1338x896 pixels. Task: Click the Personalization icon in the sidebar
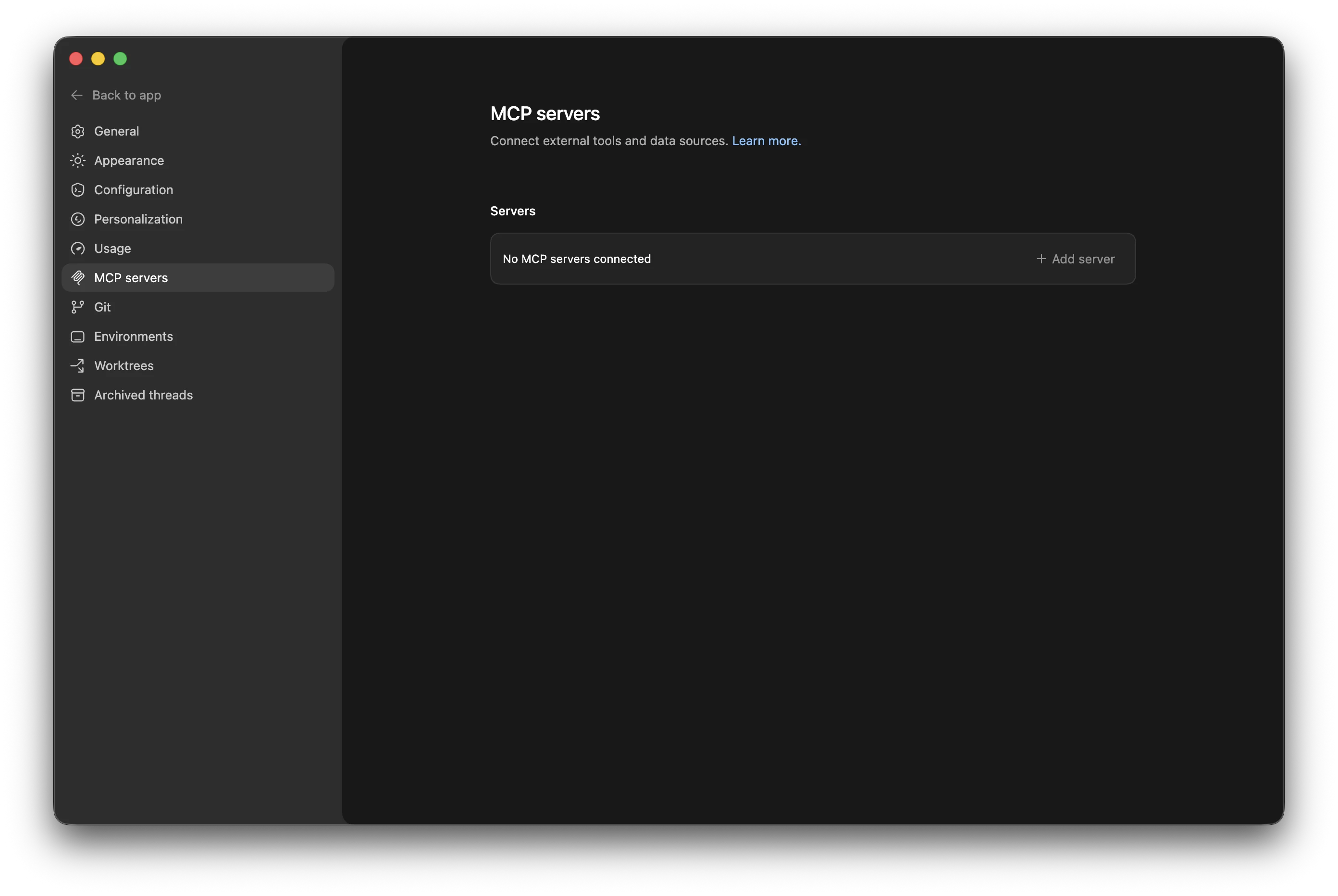tap(78, 219)
